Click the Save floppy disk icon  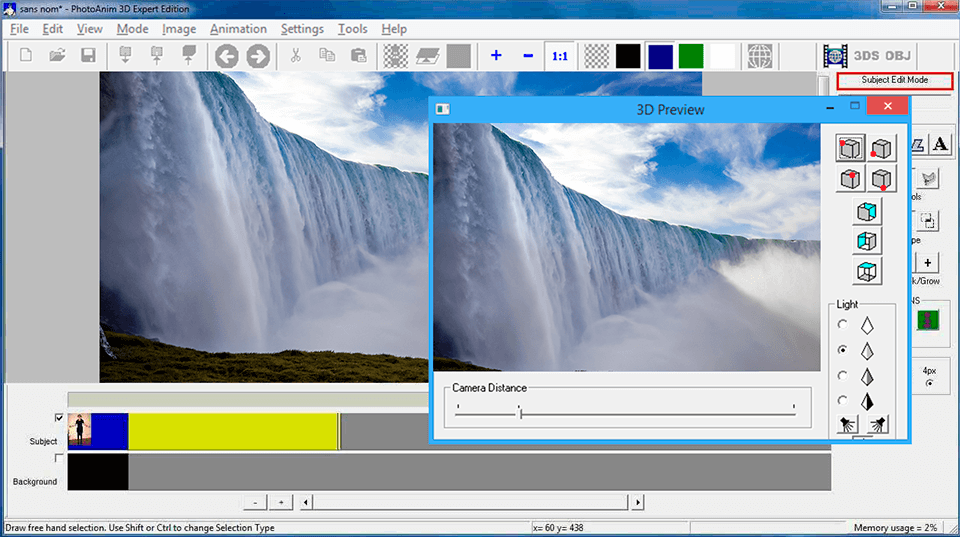pos(88,56)
